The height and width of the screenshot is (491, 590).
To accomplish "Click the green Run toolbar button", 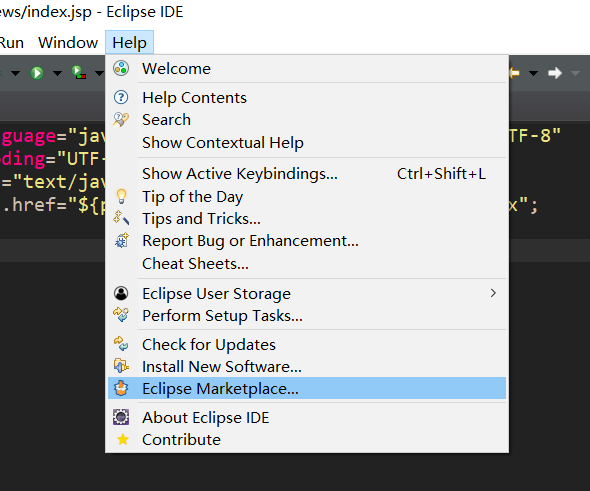I will [x=37, y=73].
